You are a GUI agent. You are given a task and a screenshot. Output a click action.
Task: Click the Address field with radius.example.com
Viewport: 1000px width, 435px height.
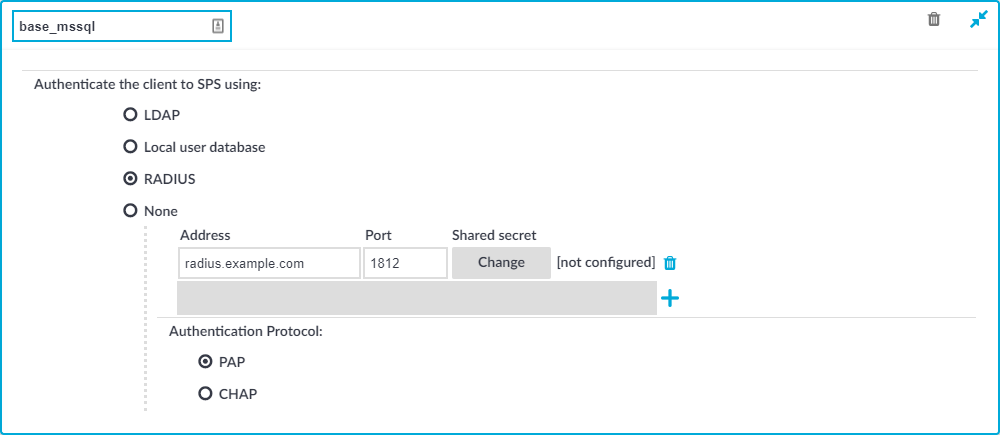coord(269,263)
